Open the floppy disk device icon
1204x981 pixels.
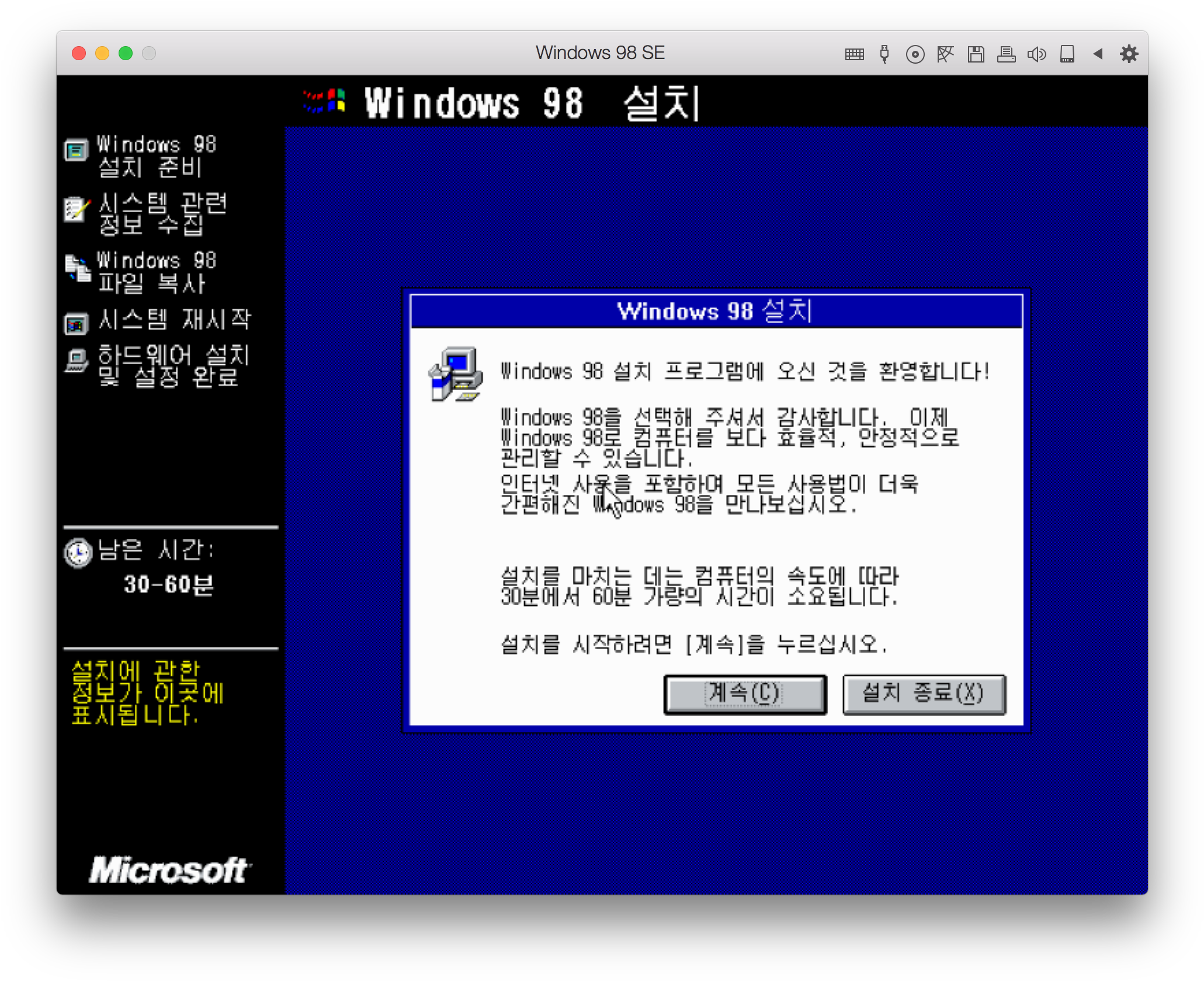[x=976, y=54]
